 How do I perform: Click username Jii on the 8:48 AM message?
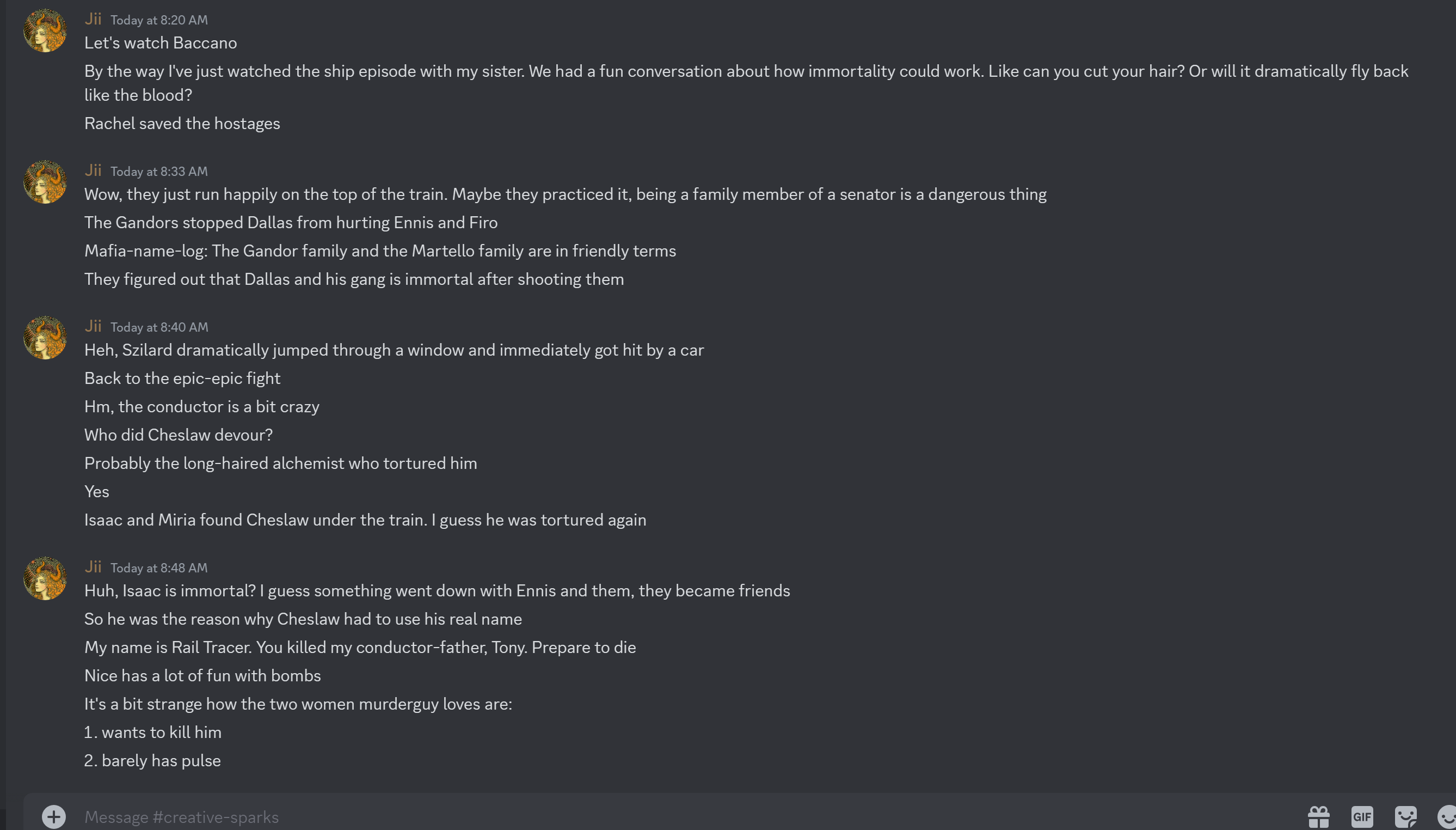tap(93, 566)
